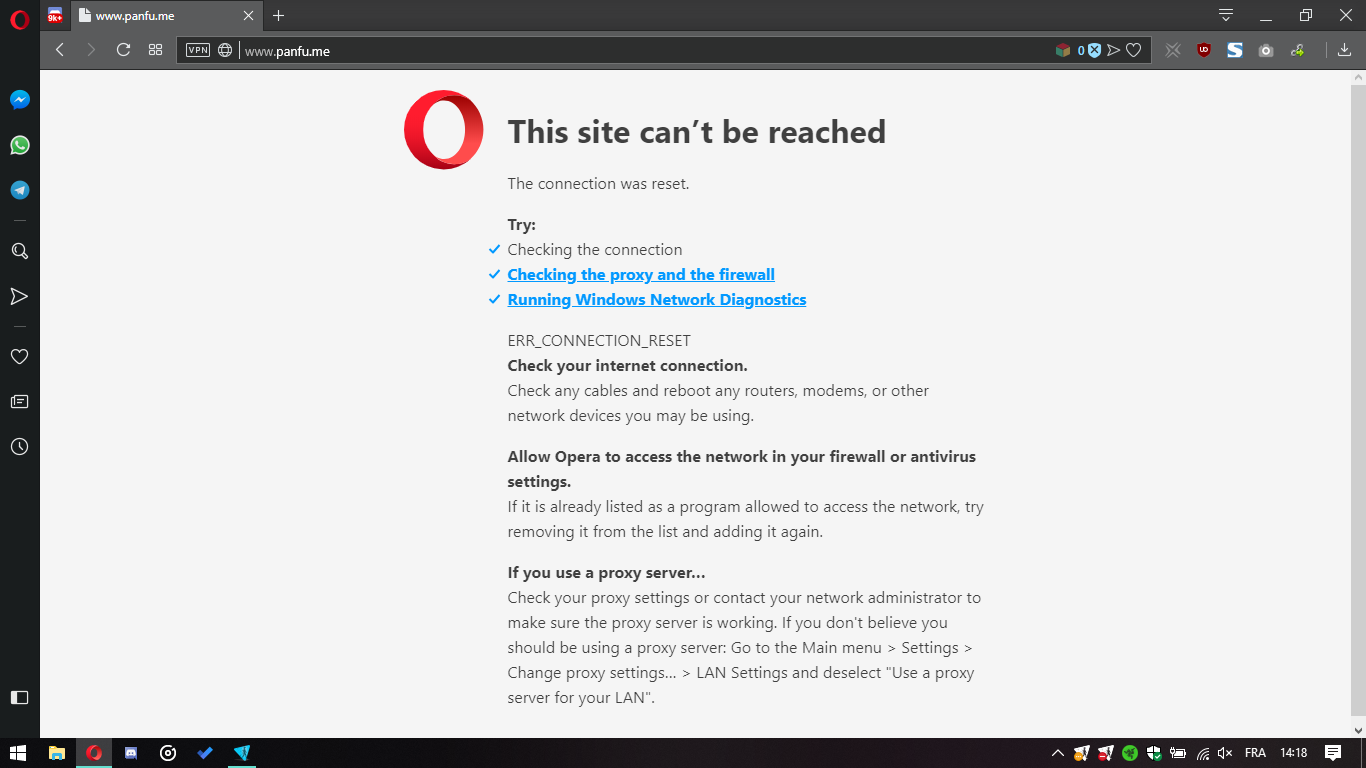Open WhatsApp in the sidebar
Viewport: 1366px width, 768px height.
click(19, 145)
